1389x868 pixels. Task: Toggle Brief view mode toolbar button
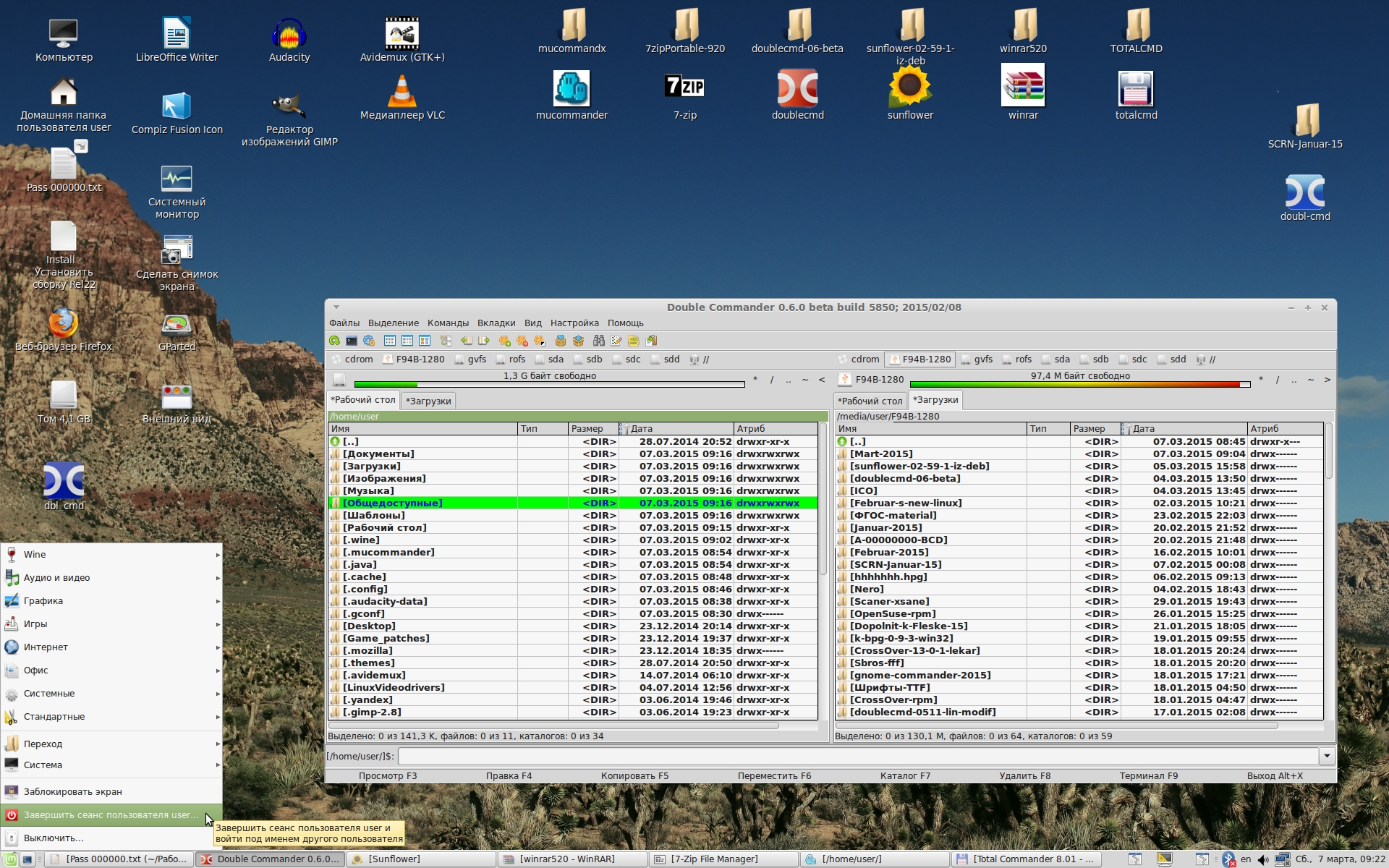390,341
